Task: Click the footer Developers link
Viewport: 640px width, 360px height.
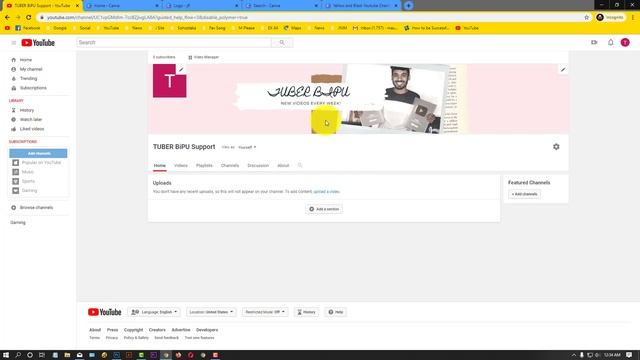Action: [207, 330]
